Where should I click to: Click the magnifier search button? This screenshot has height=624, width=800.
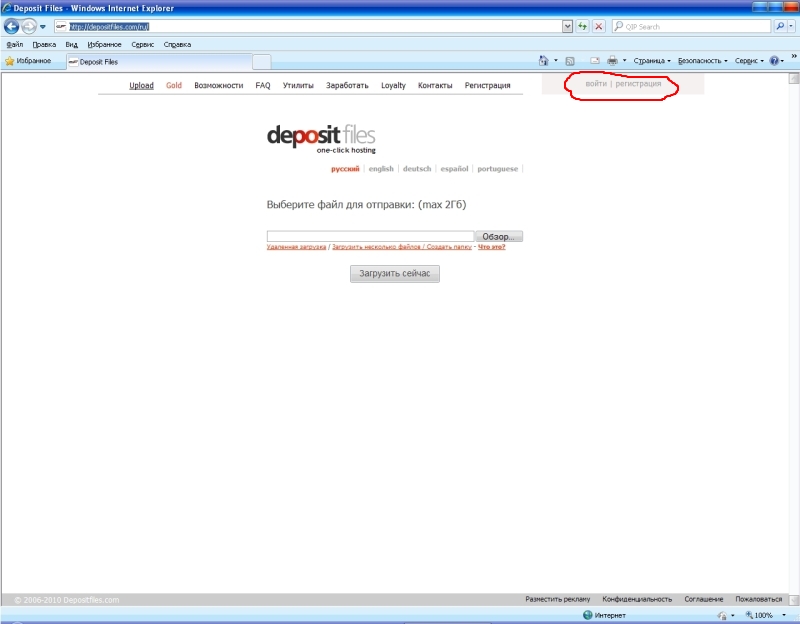(x=780, y=27)
